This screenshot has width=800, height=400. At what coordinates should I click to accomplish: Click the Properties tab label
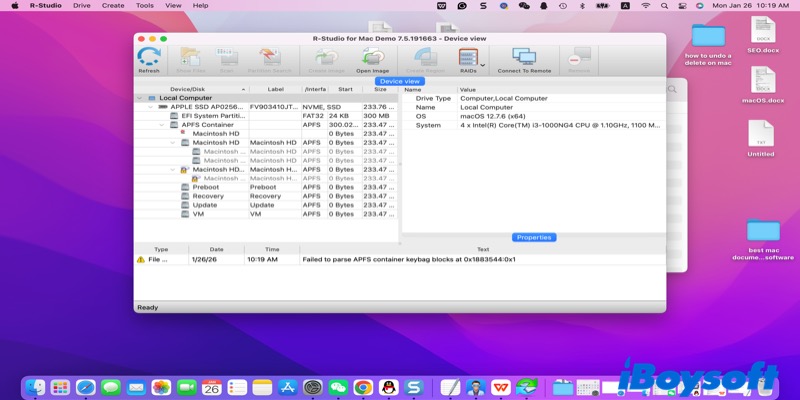point(534,237)
